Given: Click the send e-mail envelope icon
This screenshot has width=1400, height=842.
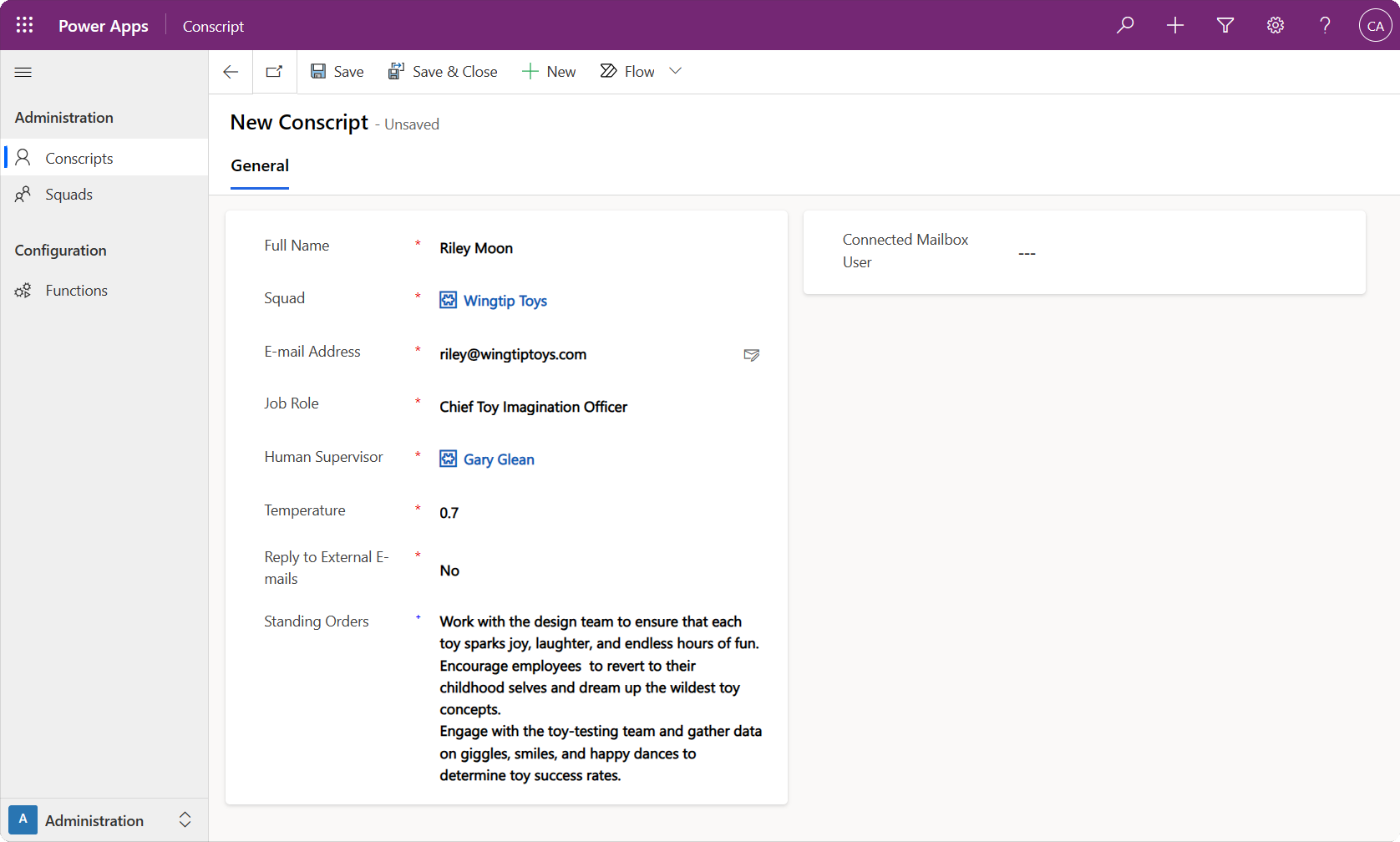Looking at the screenshot, I should (x=752, y=355).
